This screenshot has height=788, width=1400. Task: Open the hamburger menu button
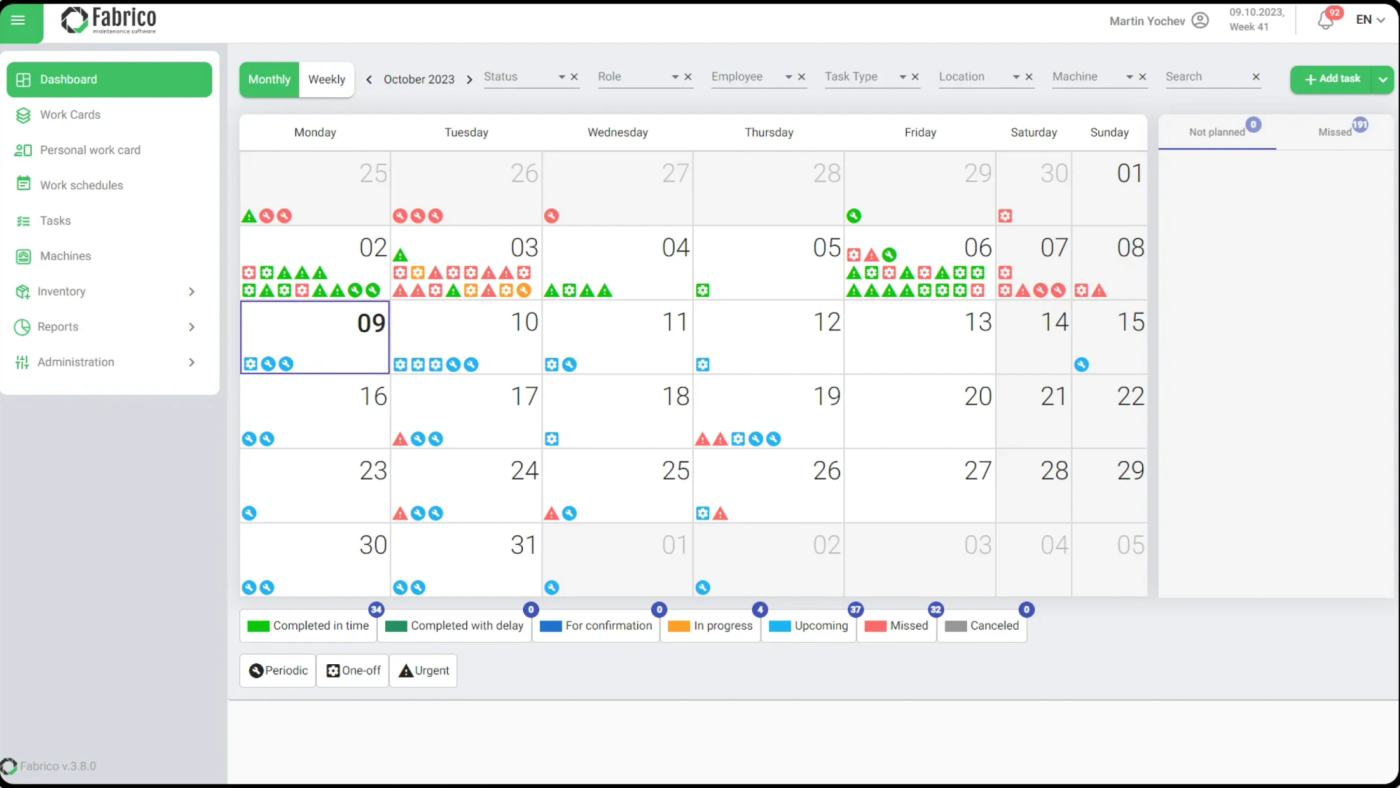click(18, 20)
